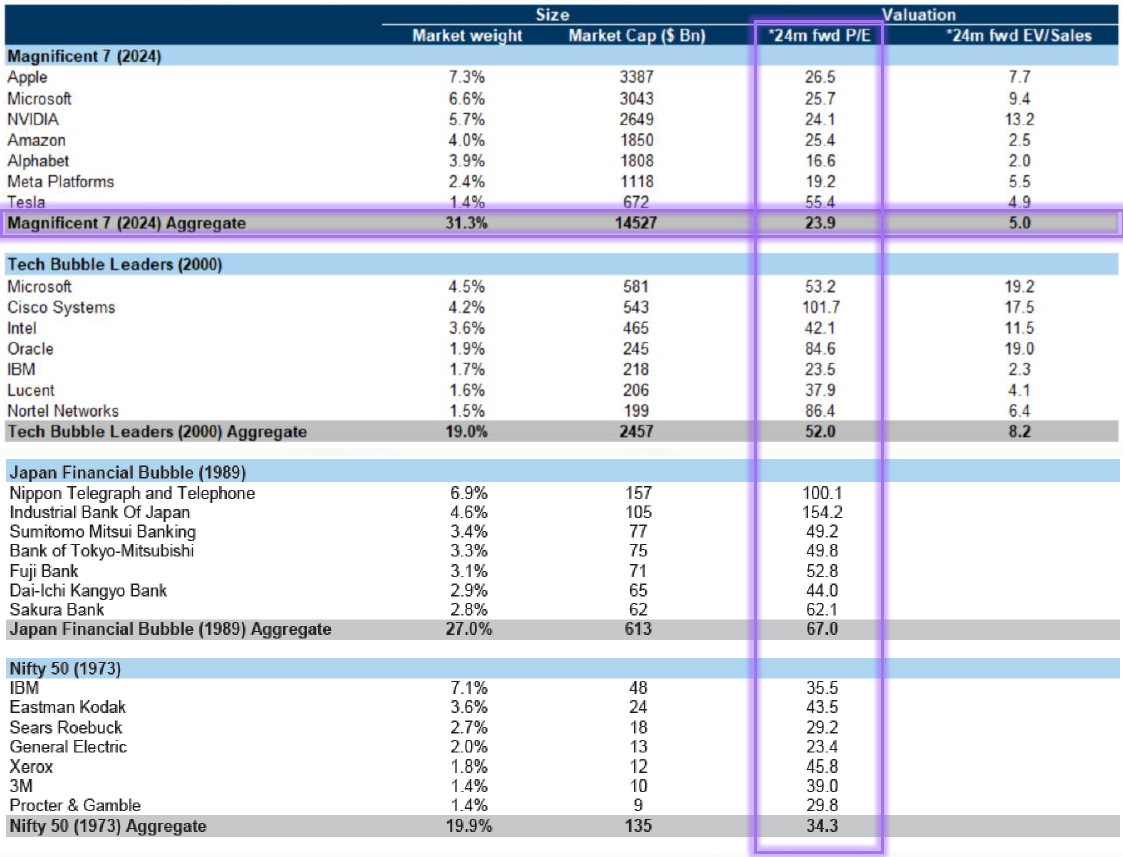The height and width of the screenshot is (857, 1123).
Task: Click Japan aggregate P/E value 67.0
Action: point(822,629)
